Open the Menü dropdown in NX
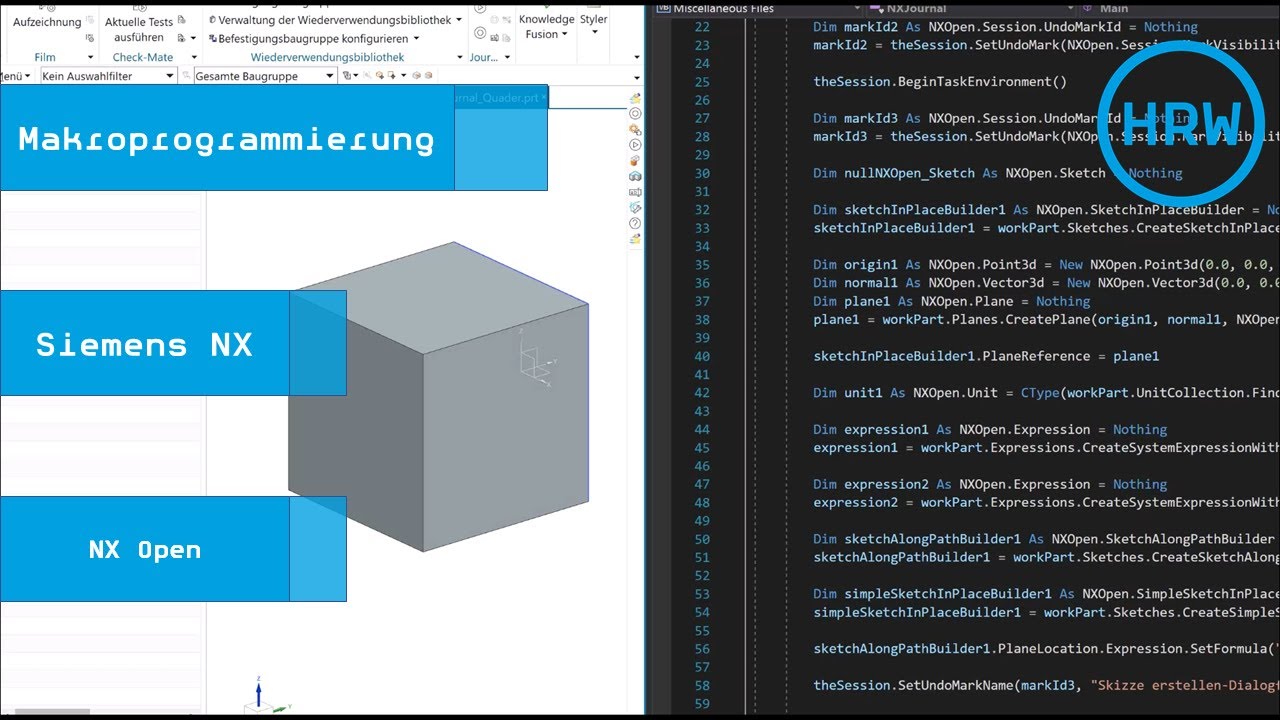 [15, 76]
